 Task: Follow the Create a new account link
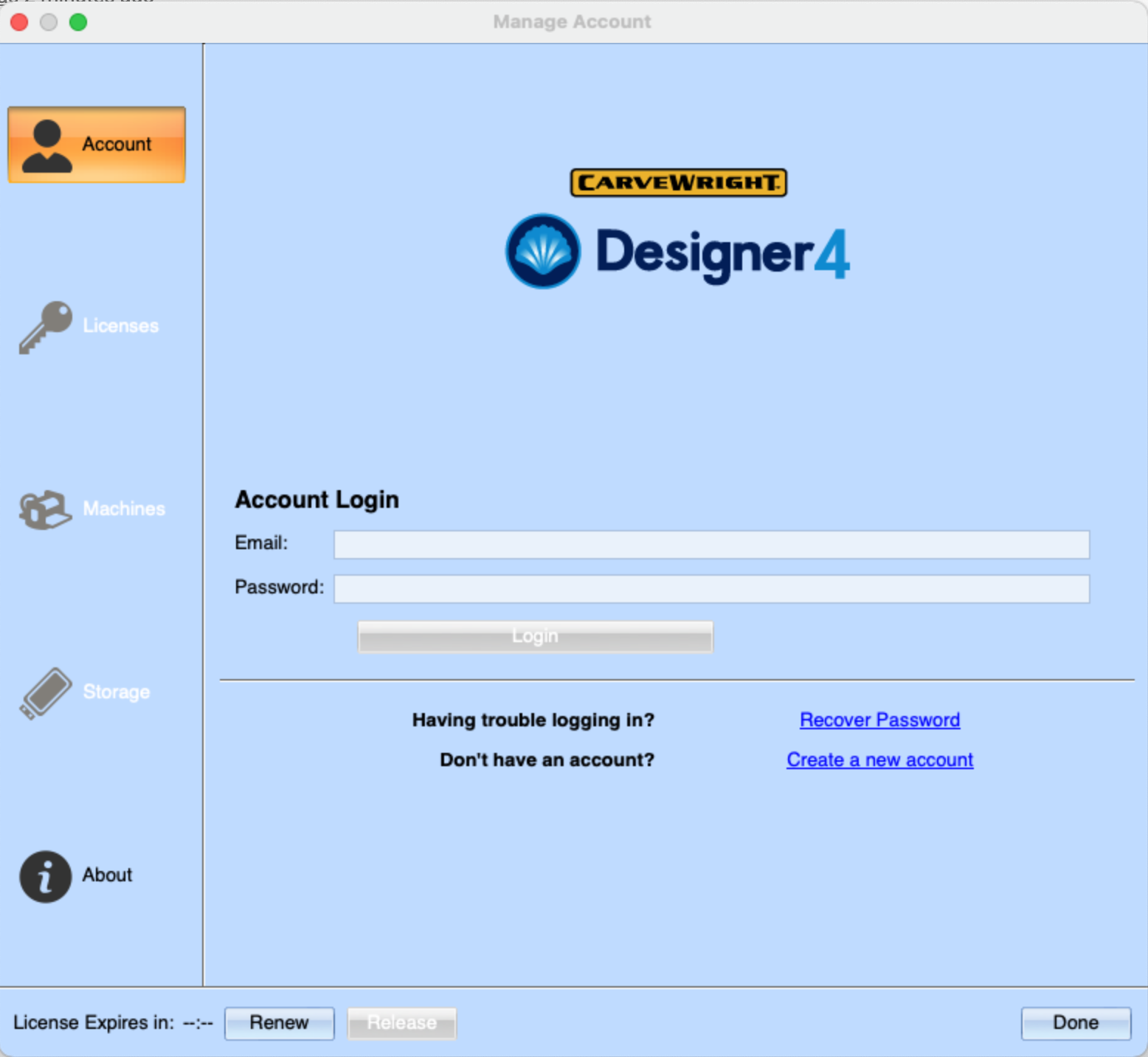click(879, 760)
